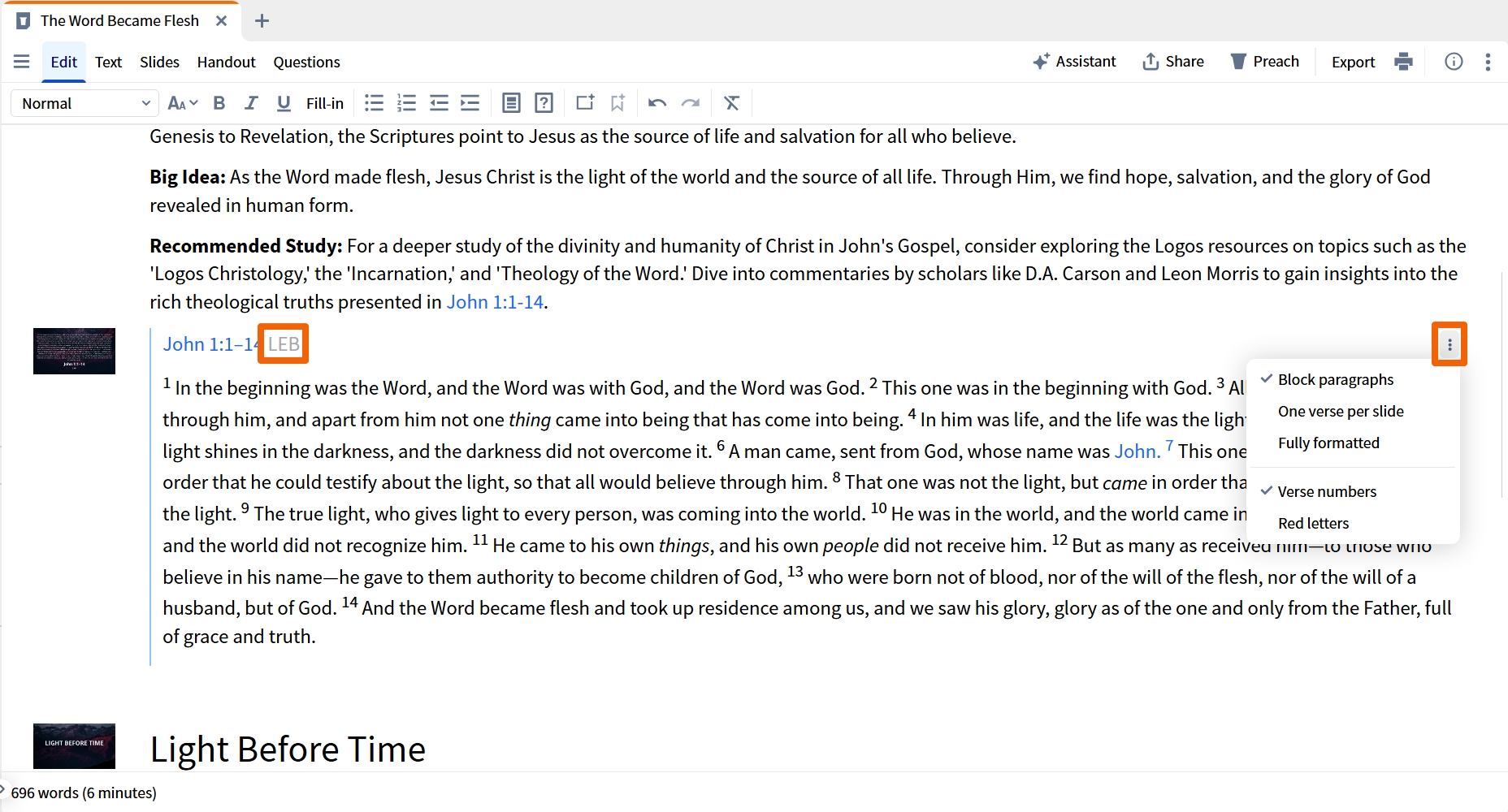
Task: Open a new tab with plus button
Action: click(x=262, y=21)
